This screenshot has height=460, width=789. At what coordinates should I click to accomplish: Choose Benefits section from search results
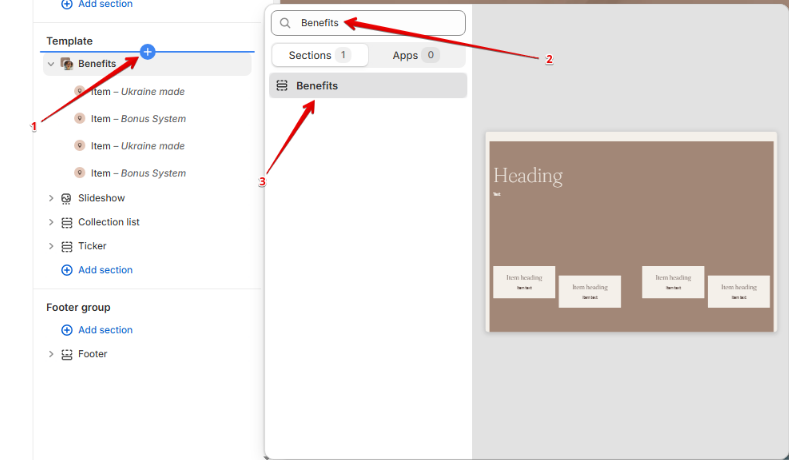(x=368, y=86)
